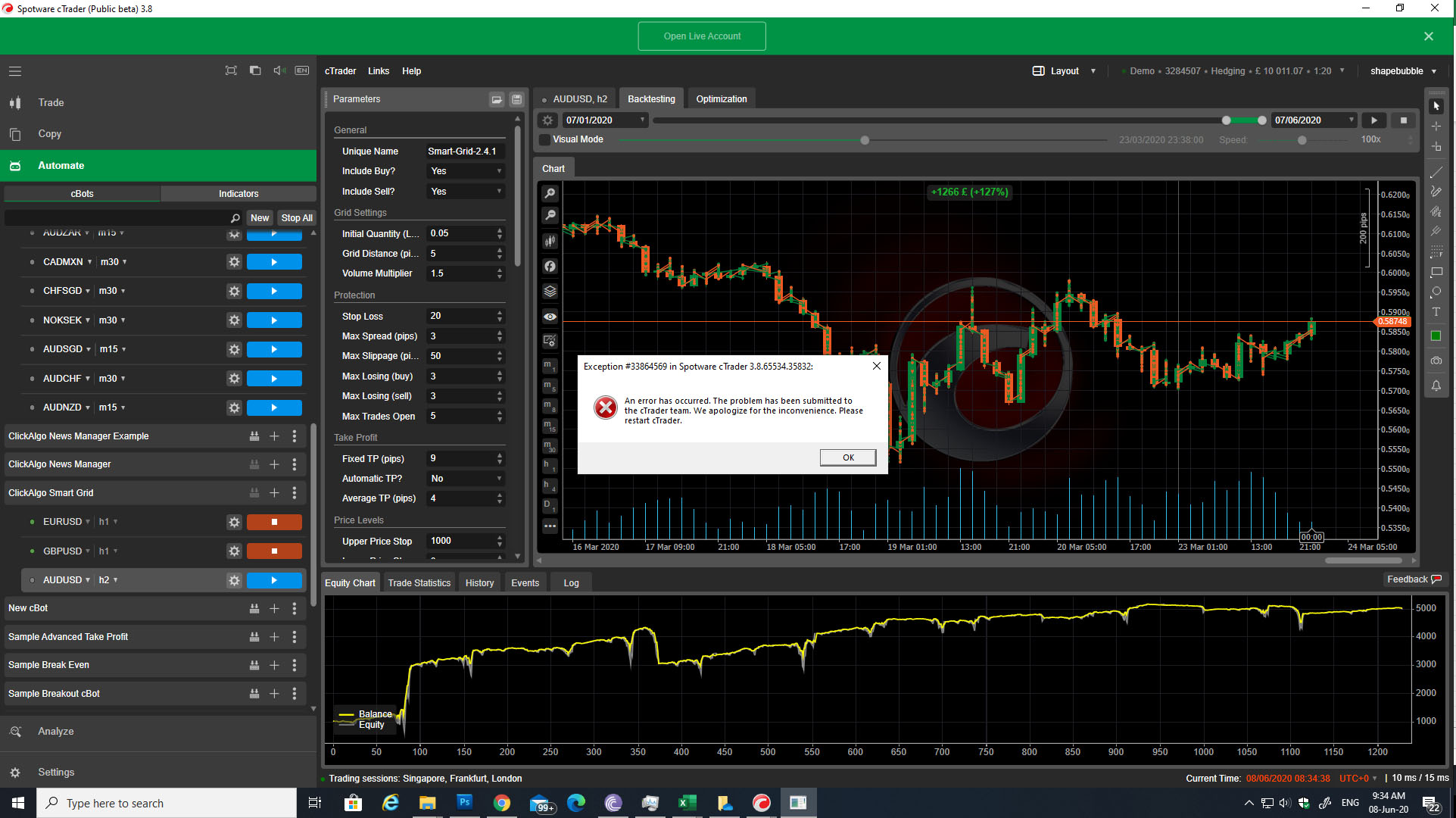The image size is (1456, 818).
Task: Open the Layout dropdown
Action: pos(1064,71)
